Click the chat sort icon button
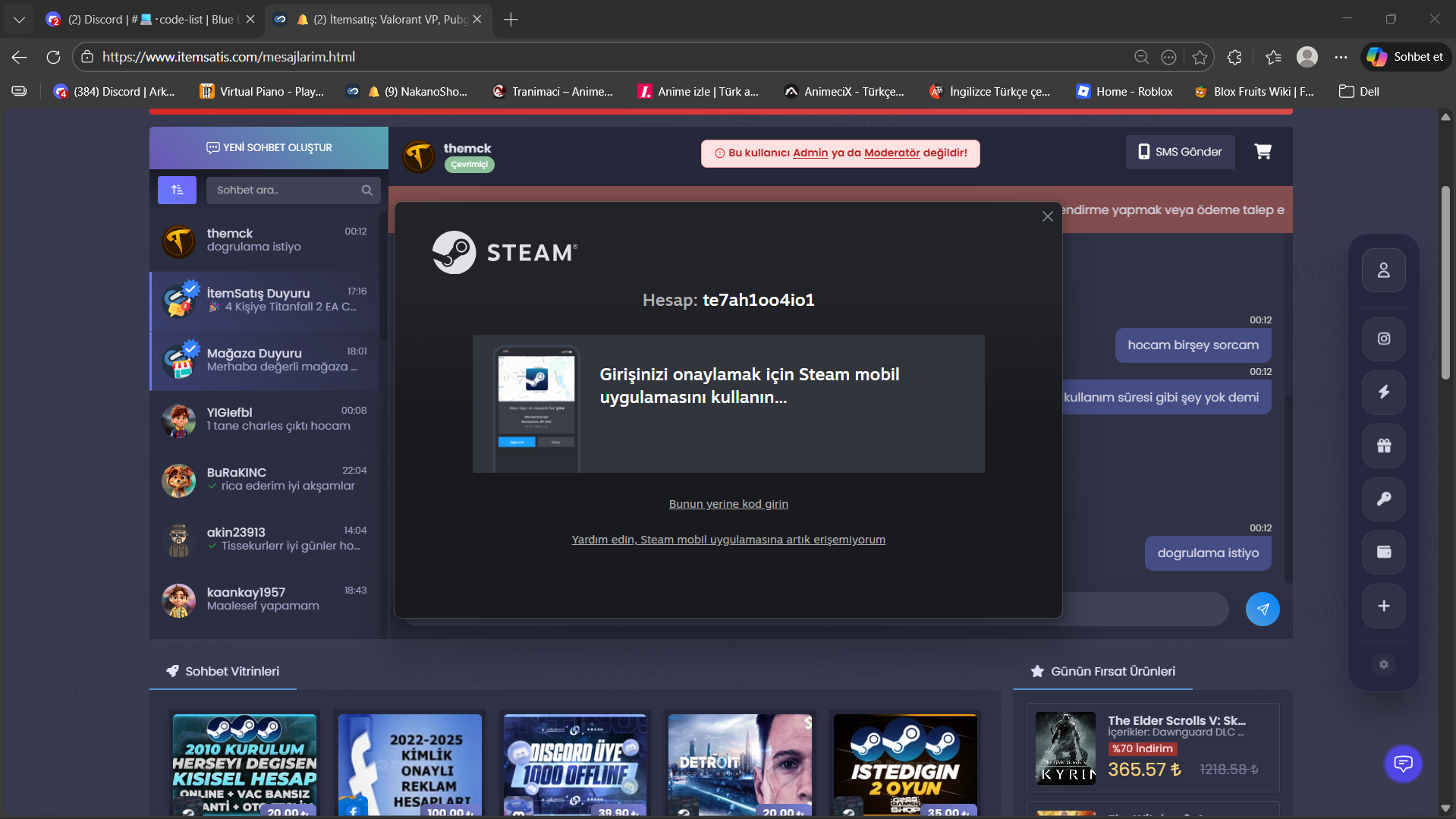This screenshot has height=819, width=1456. pyautogui.click(x=177, y=190)
